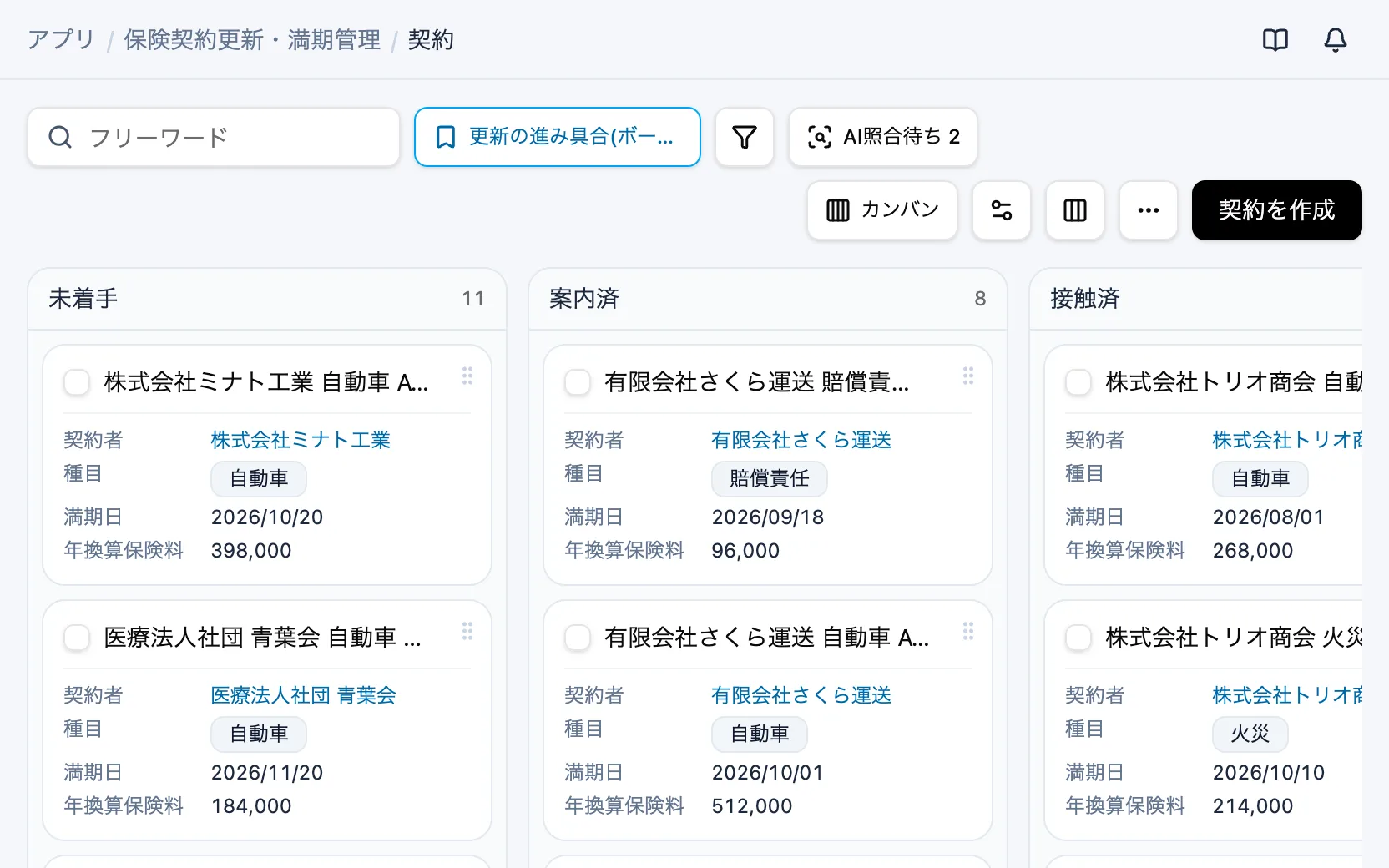Image resolution: width=1389 pixels, height=868 pixels.
Task: Tick checkbox for 株式会社トリオ商会 自動車 card
Action: pos(1078,382)
